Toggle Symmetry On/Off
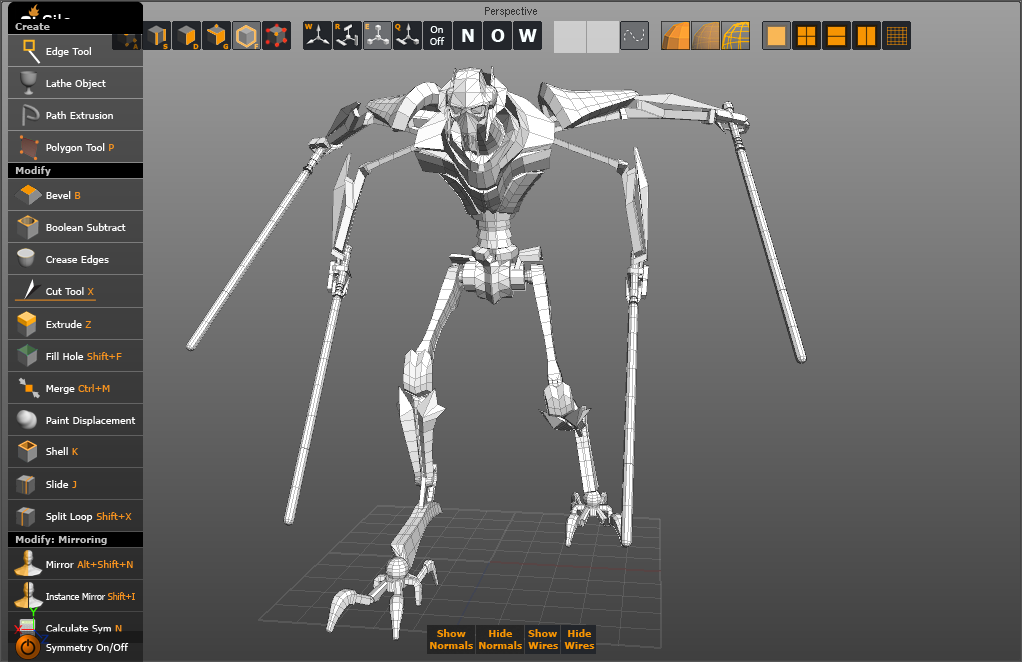This screenshot has height=662, width=1022. (x=75, y=647)
